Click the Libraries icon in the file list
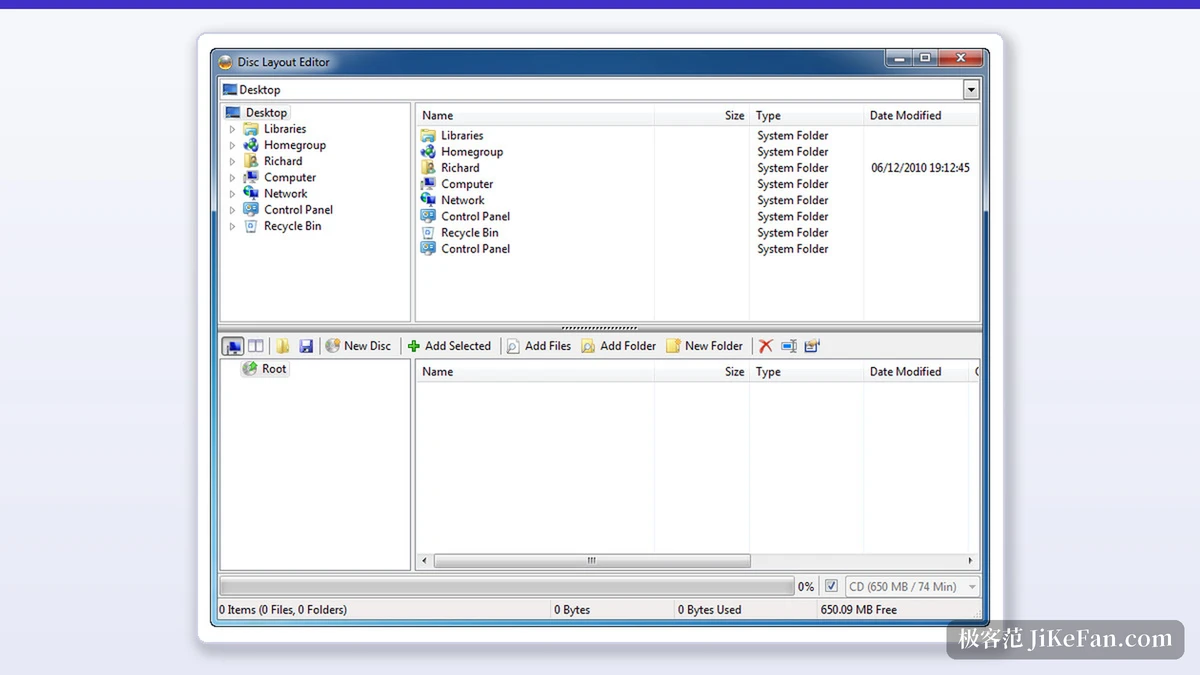 point(428,136)
